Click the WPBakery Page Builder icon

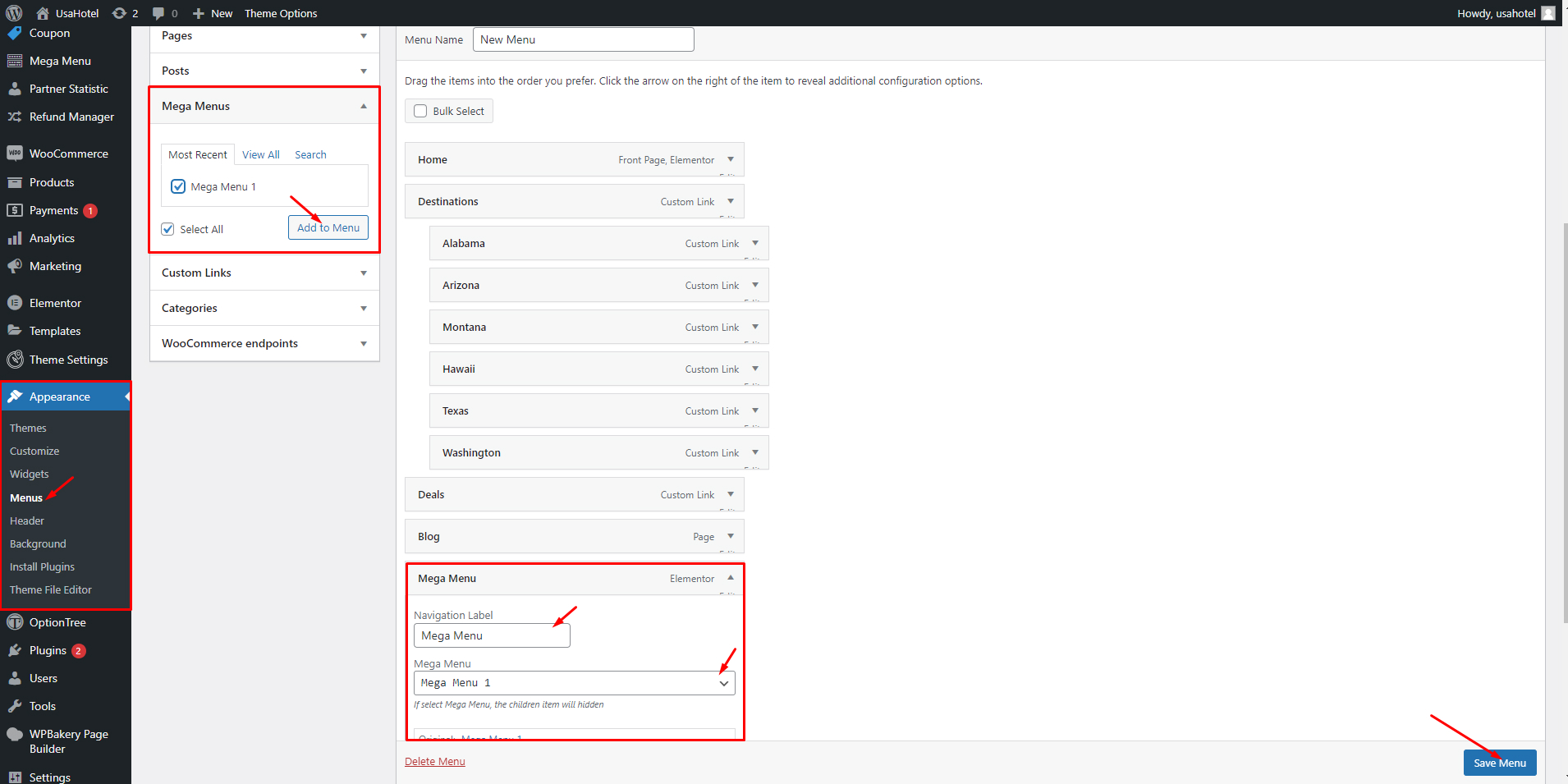pyautogui.click(x=15, y=734)
